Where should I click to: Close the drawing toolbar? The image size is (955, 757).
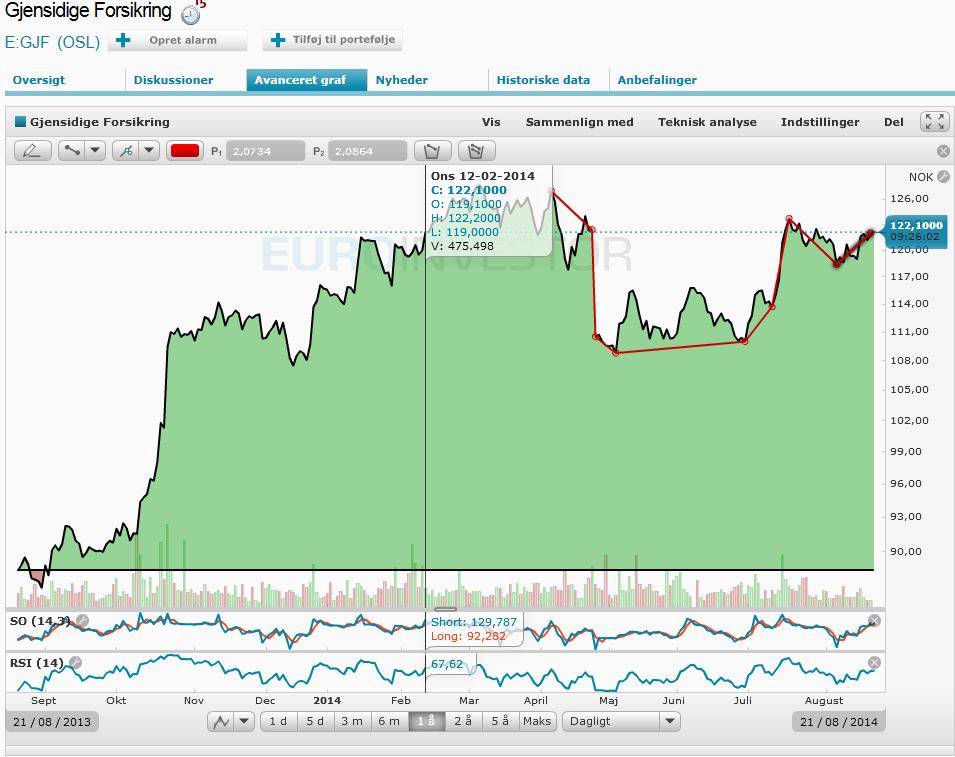coord(943,150)
